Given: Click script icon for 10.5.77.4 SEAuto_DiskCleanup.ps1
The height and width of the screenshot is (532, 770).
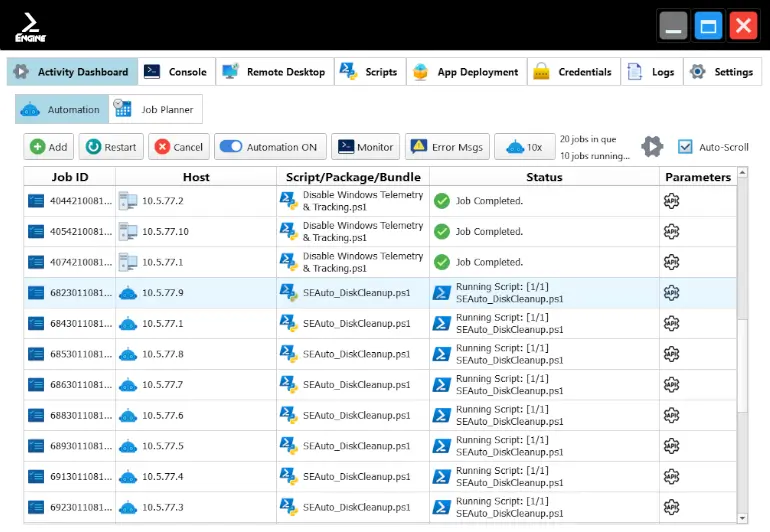Looking at the screenshot, I should click(289, 476).
